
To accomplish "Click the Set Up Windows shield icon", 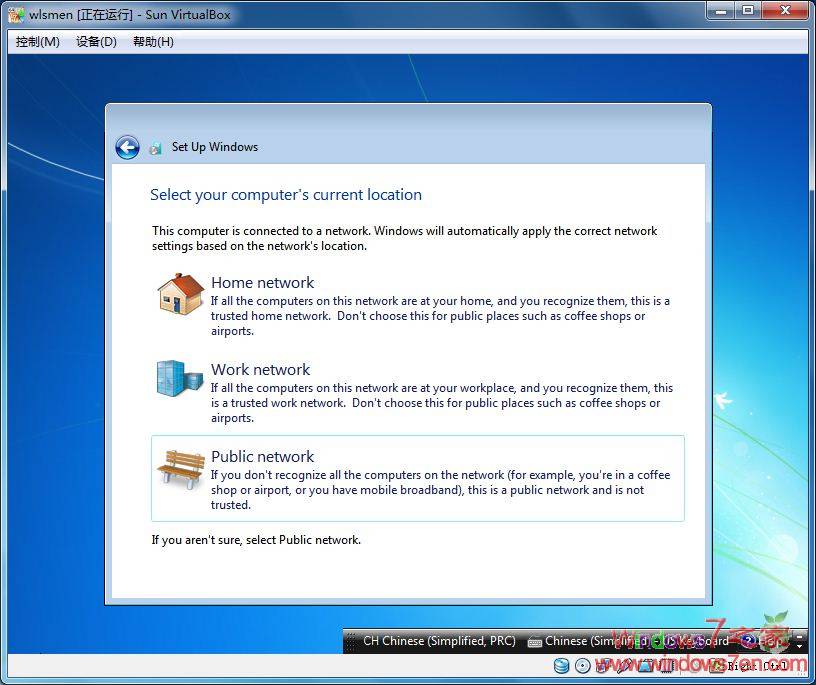I will click(156, 146).
